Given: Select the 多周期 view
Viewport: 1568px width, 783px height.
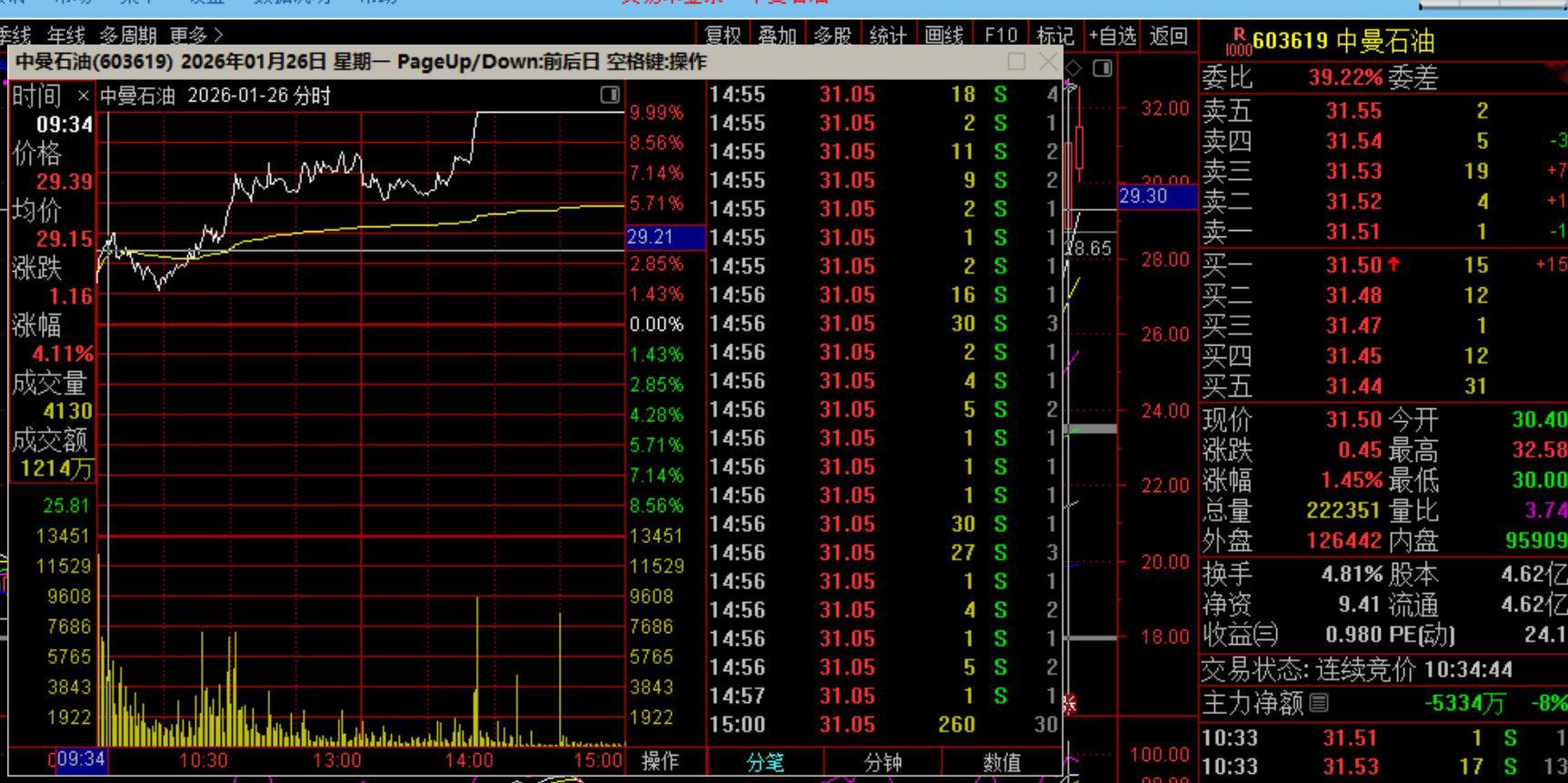Looking at the screenshot, I should point(126,35).
